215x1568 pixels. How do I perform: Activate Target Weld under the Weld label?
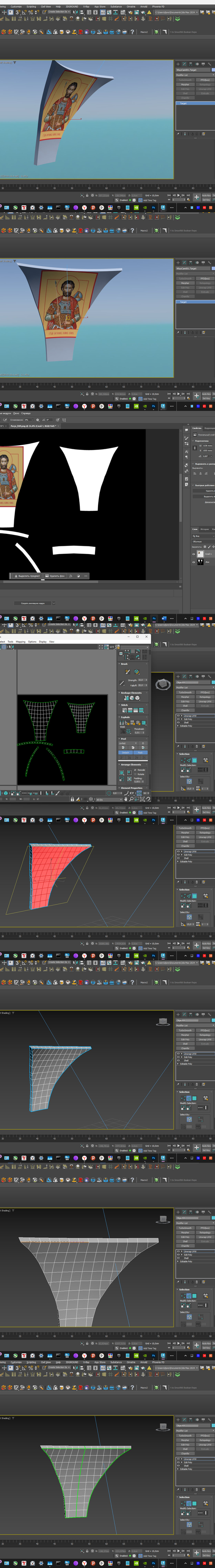[x=123, y=731]
